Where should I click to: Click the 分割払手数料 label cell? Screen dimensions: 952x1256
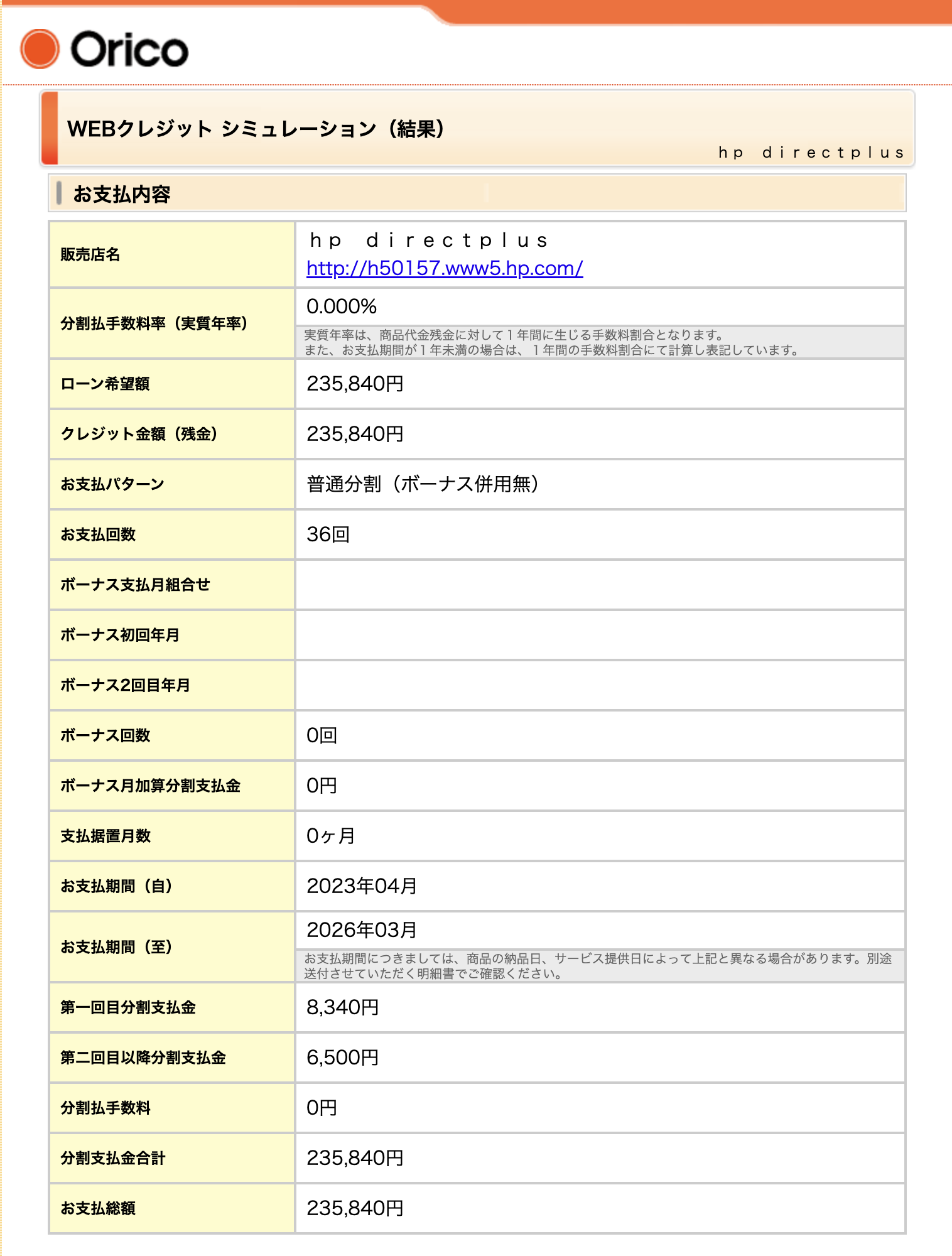click(x=172, y=1108)
